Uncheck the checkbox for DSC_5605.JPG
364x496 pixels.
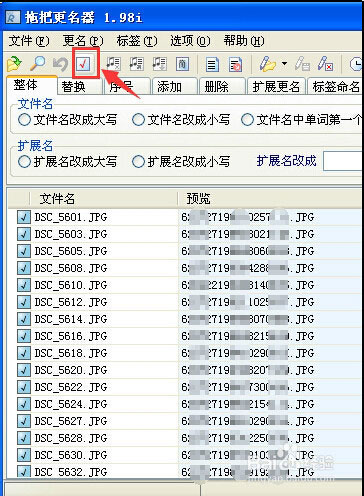(24, 251)
